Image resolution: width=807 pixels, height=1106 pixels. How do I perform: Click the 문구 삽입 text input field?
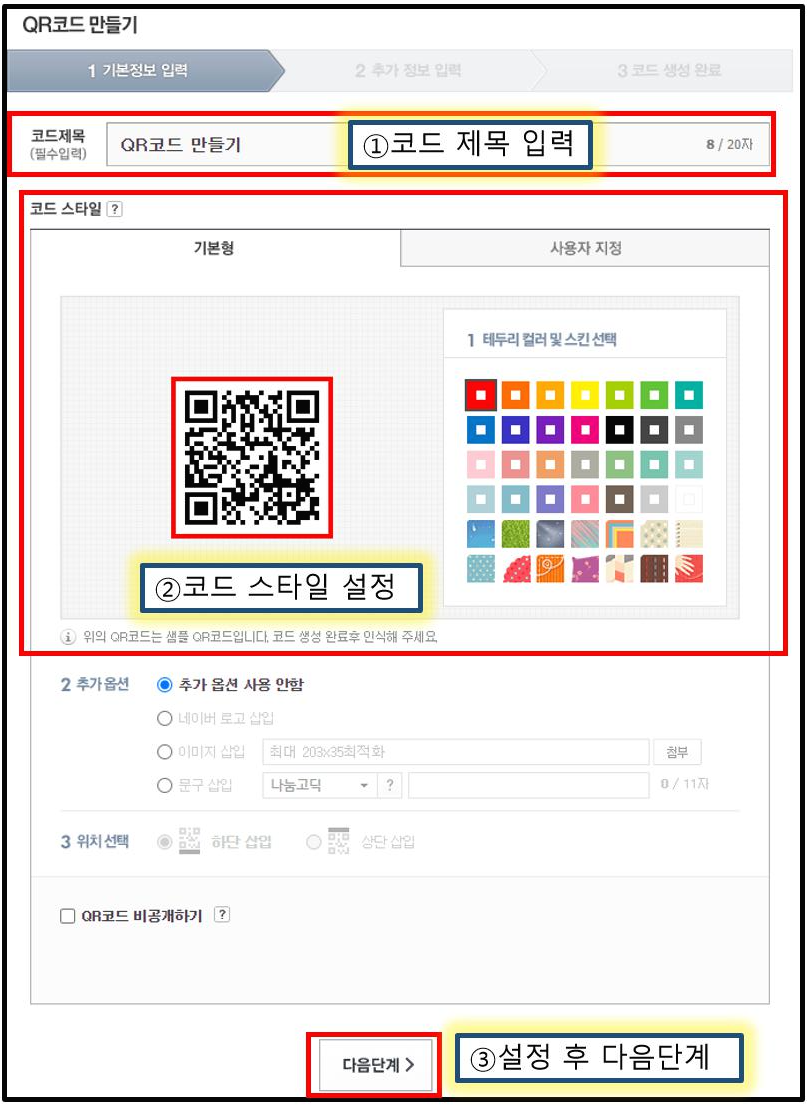(528, 785)
